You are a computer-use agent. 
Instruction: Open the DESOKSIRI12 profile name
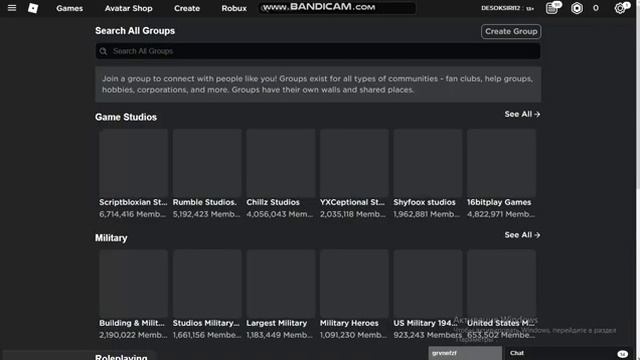[500, 8]
